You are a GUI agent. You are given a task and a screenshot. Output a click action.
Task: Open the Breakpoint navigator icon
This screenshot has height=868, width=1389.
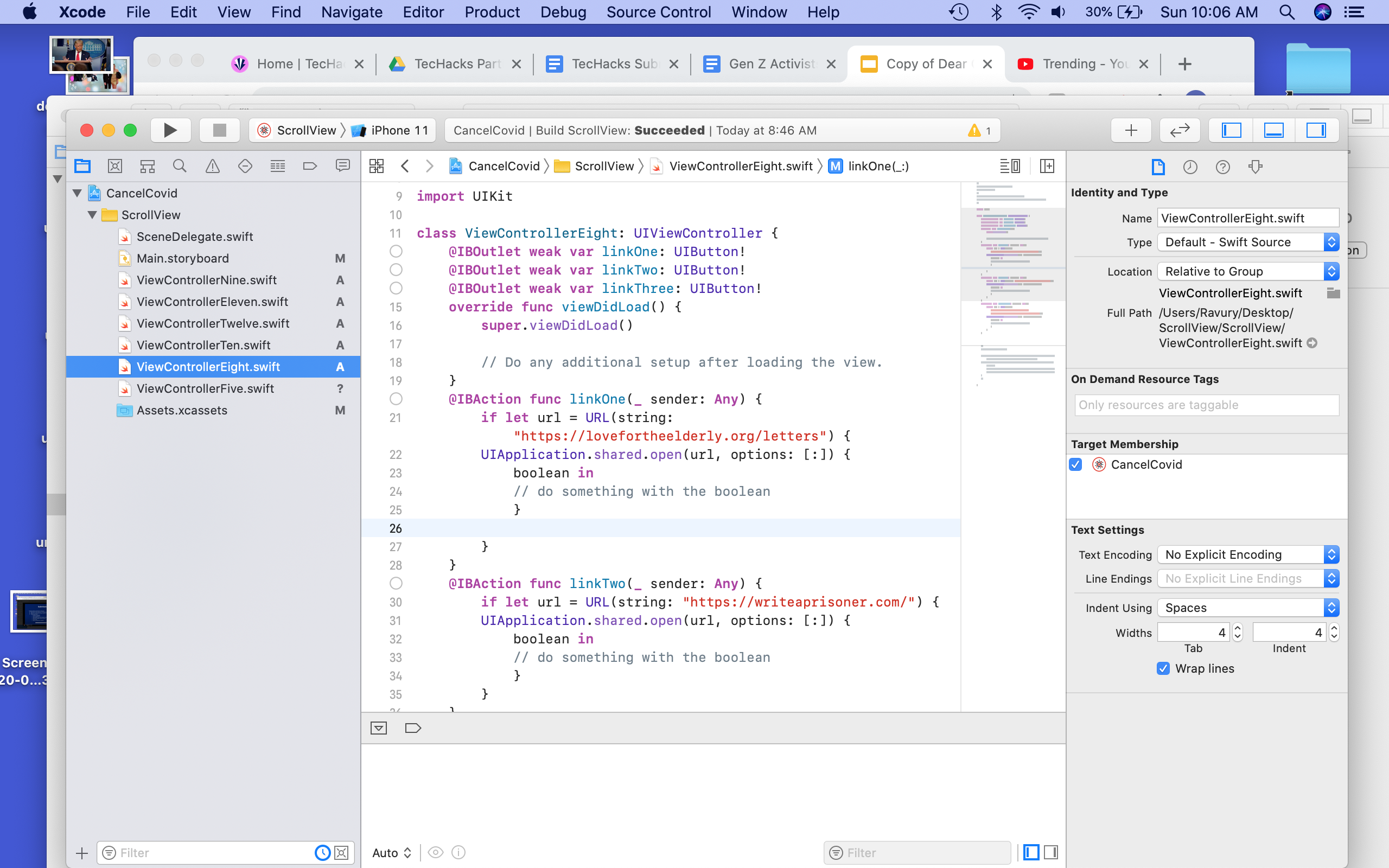[x=310, y=167]
